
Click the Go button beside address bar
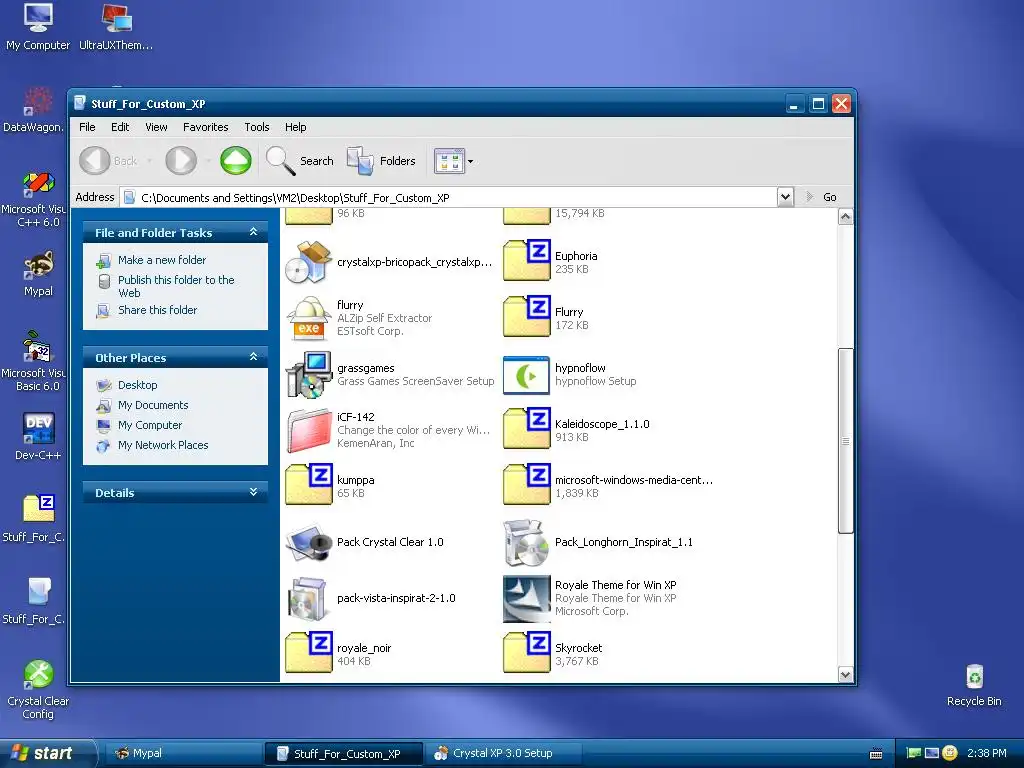tap(822, 197)
